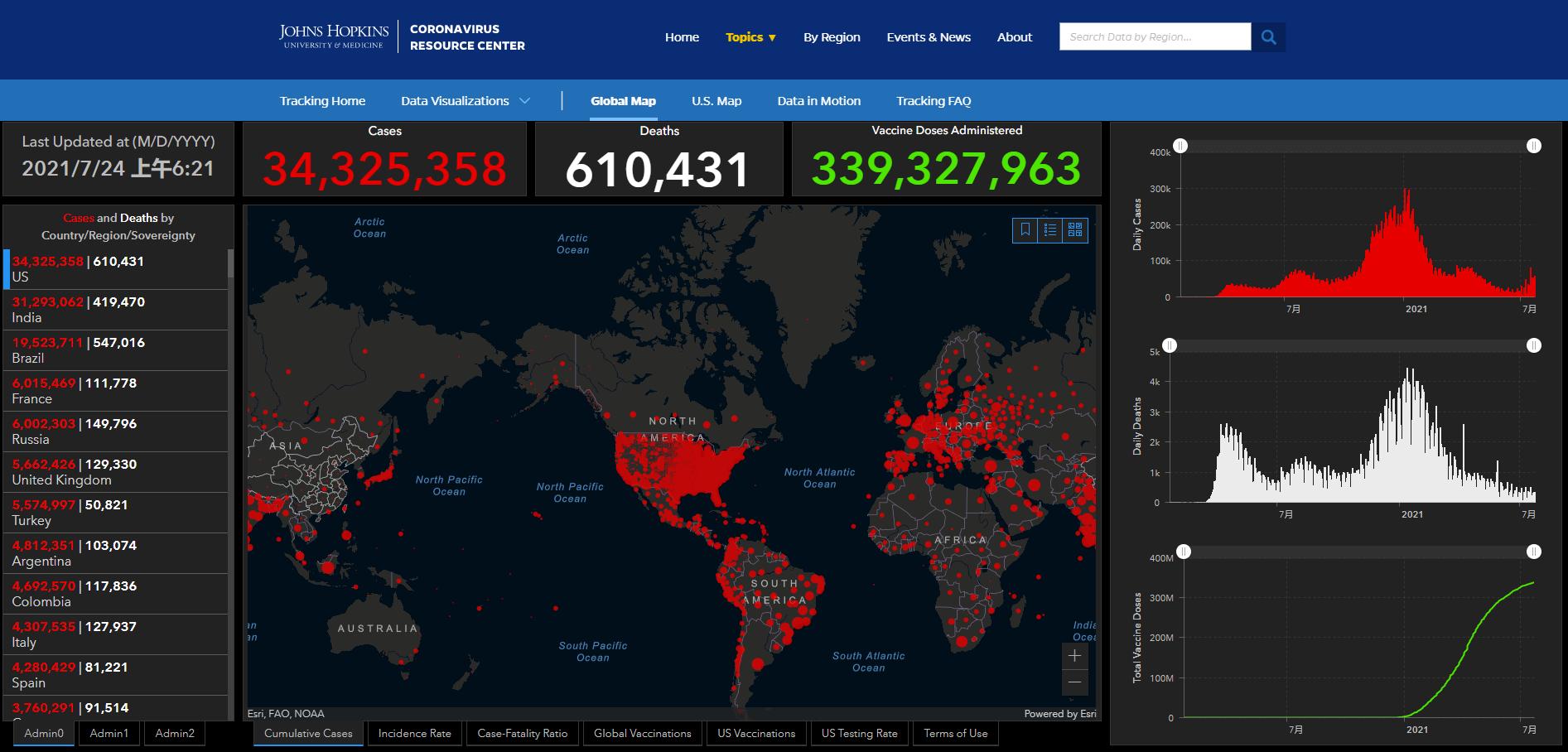Zoom out on the map
Screen dimensions: 1568x752
[x=1074, y=682]
